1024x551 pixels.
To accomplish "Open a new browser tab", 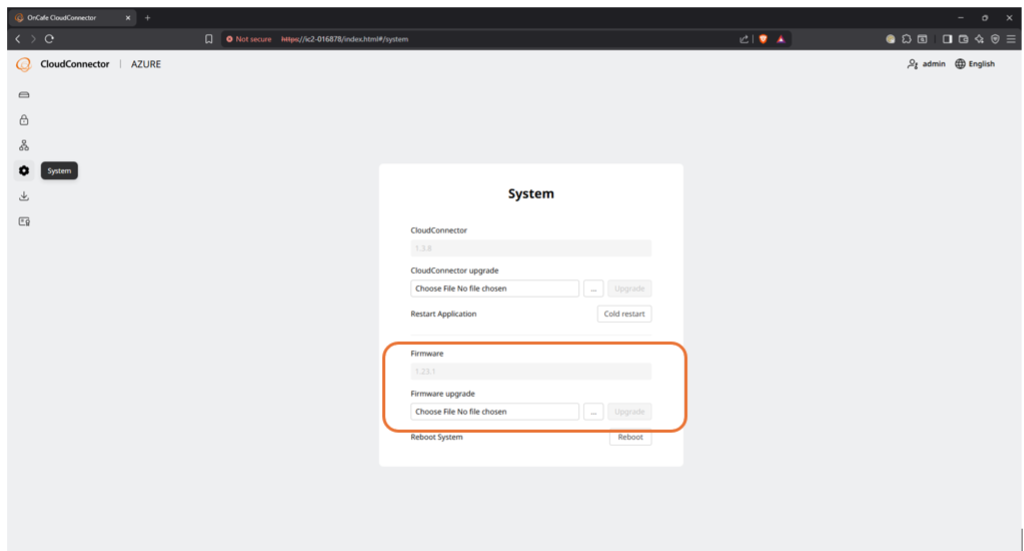I will [148, 18].
